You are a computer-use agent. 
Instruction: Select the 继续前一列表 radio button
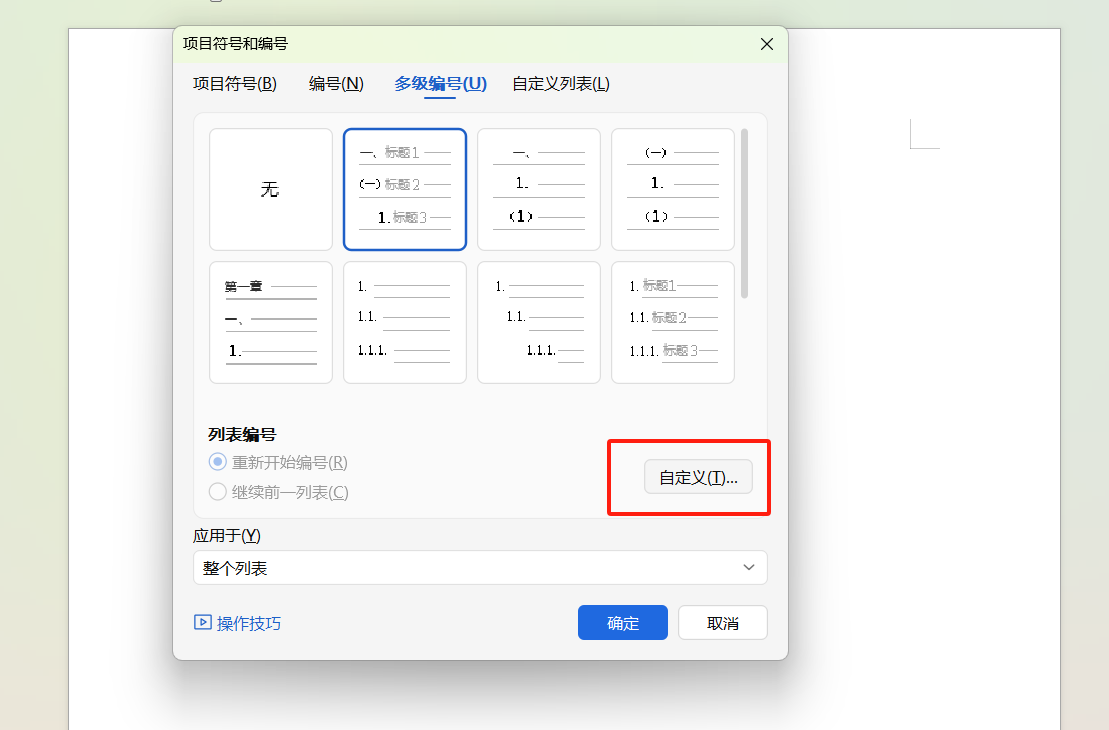pyautogui.click(x=217, y=492)
